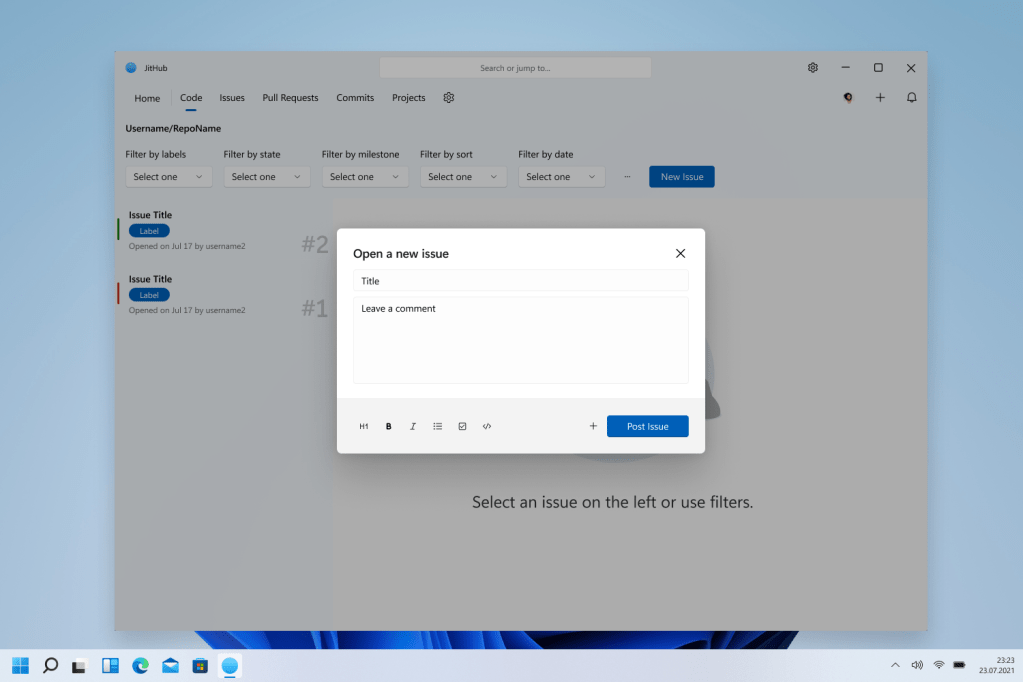Focus the issue Title input field

click(520, 281)
